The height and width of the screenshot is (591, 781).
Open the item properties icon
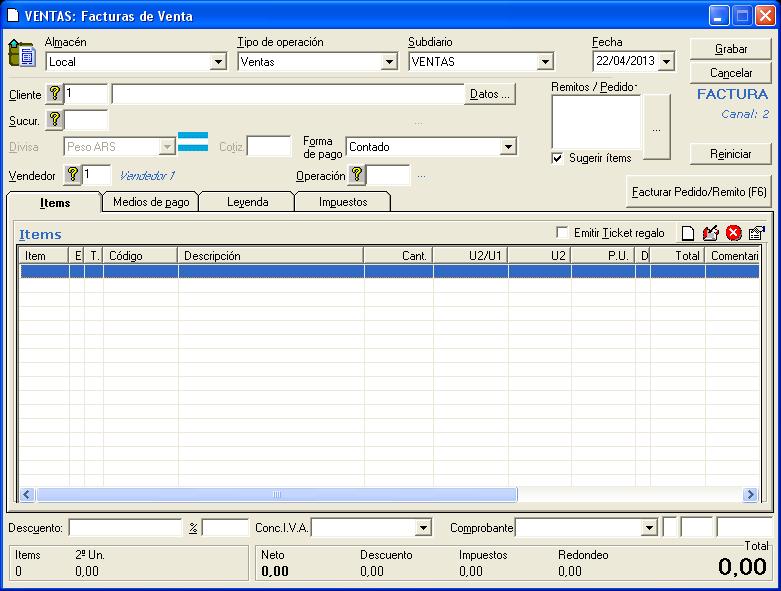(x=756, y=233)
